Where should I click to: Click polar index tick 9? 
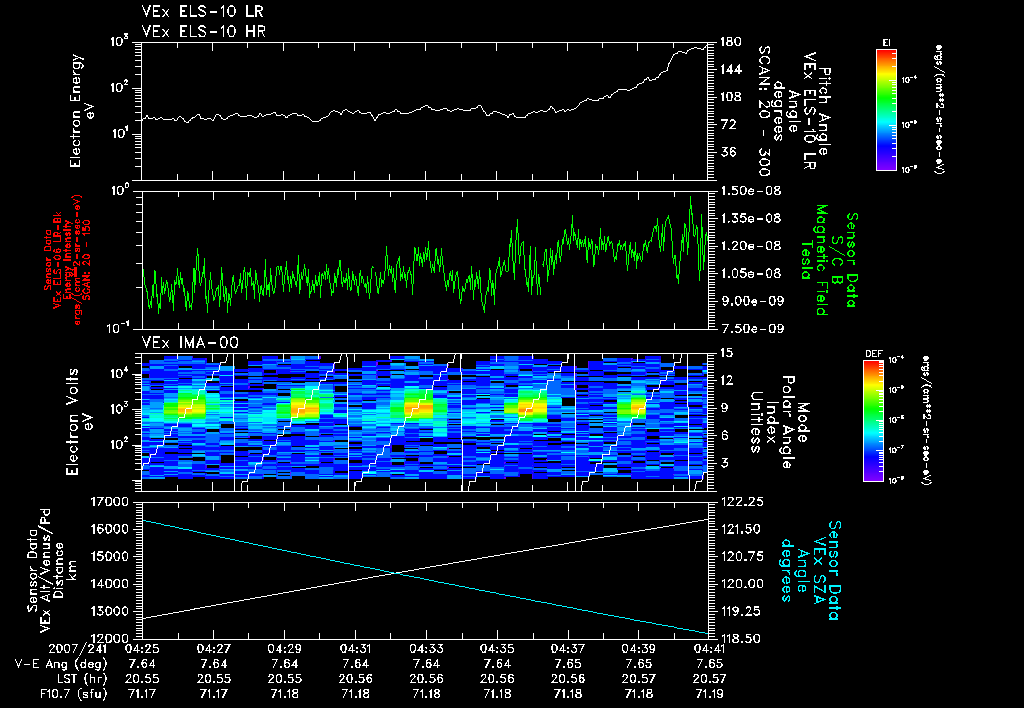tap(723, 408)
